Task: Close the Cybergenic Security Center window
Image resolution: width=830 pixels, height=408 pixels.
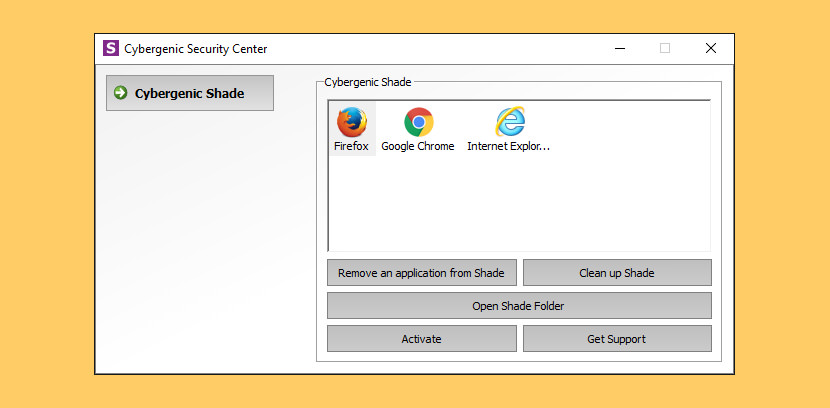Action: tap(711, 49)
